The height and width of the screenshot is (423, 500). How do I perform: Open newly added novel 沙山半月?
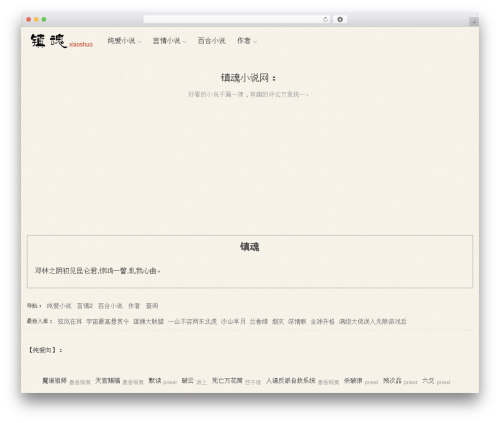(x=233, y=322)
